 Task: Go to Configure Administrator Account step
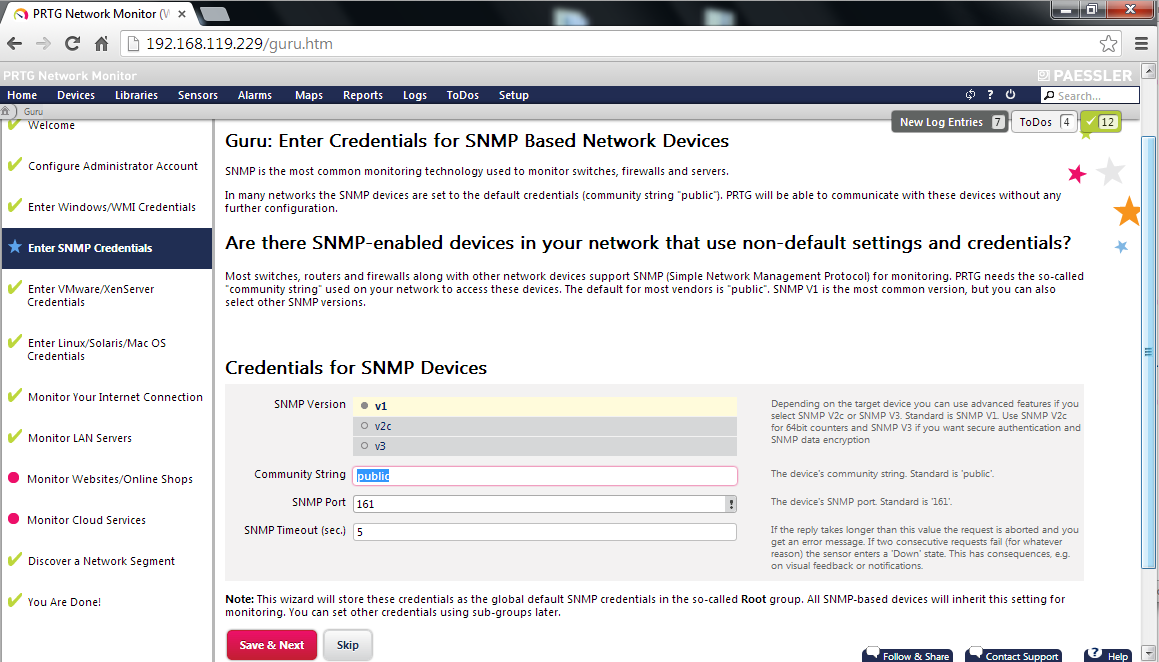(x=113, y=166)
